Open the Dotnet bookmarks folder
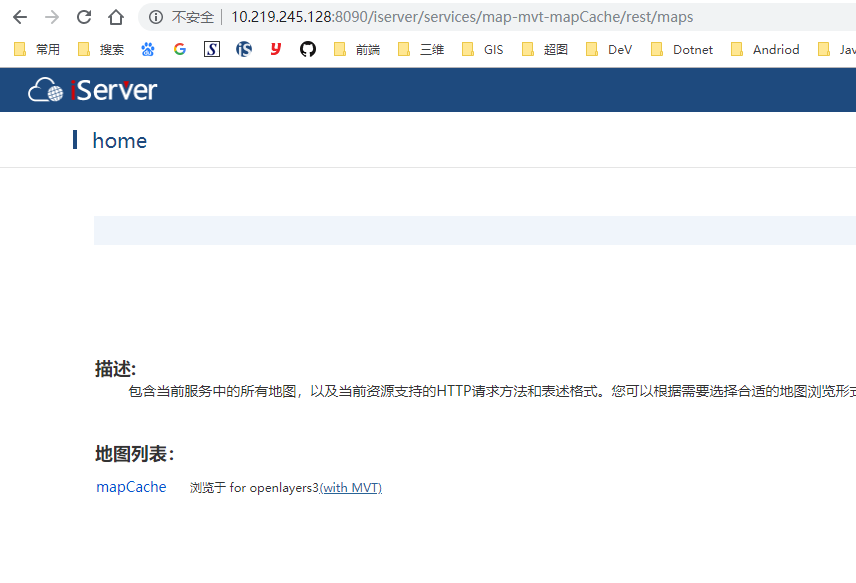Screen dimensions: 856x583 coord(682,50)
